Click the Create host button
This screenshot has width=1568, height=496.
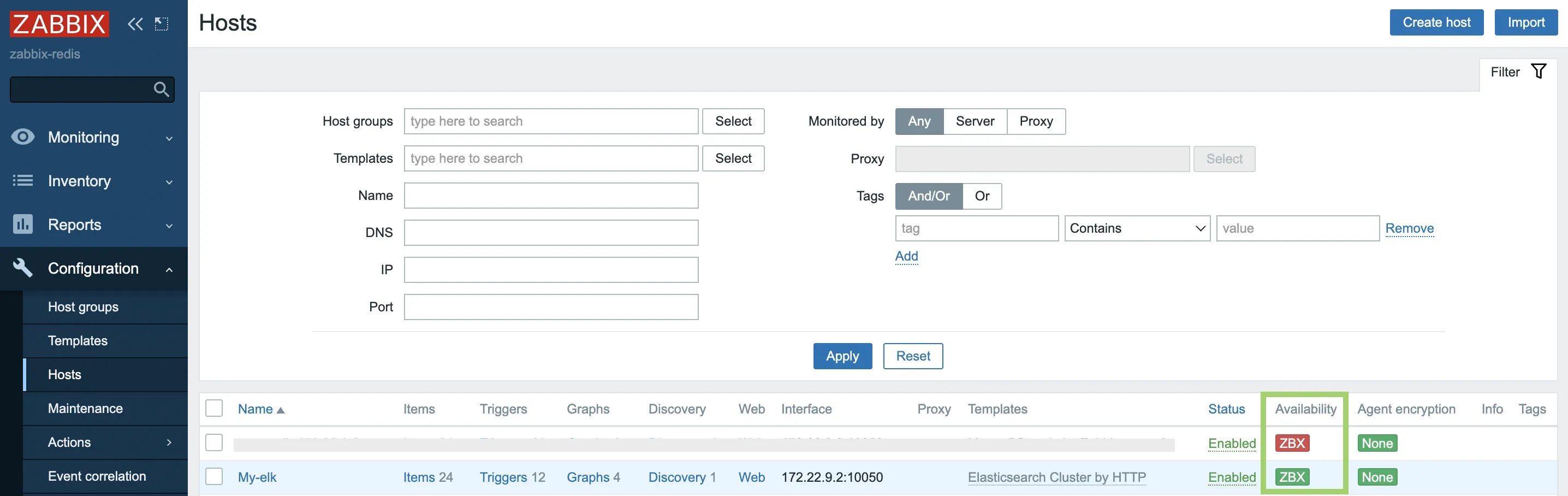tap(1436, 22)
